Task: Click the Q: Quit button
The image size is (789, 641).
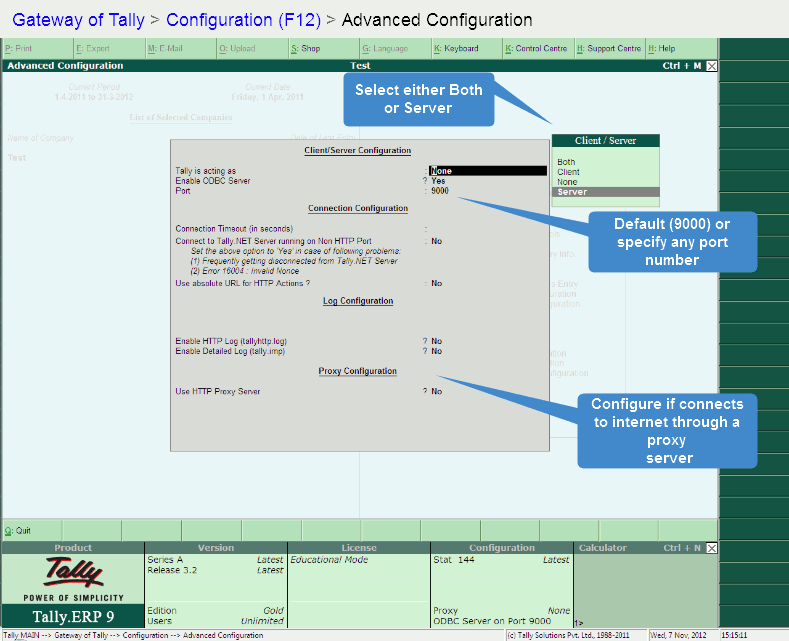Action: tap(32, 530)
